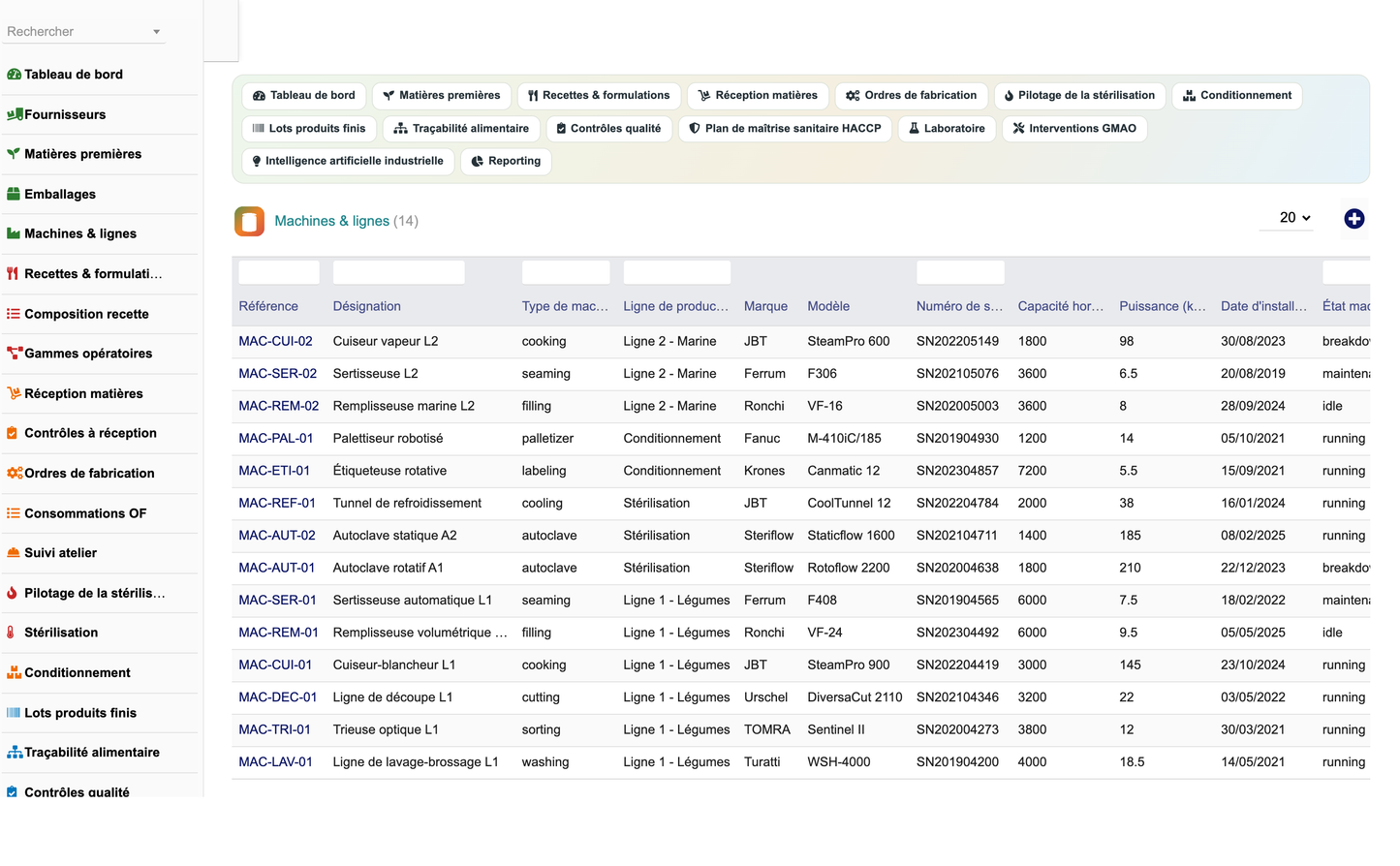Click the Contrôles à réception sidebar clipboard icon

tap(12, 433)
